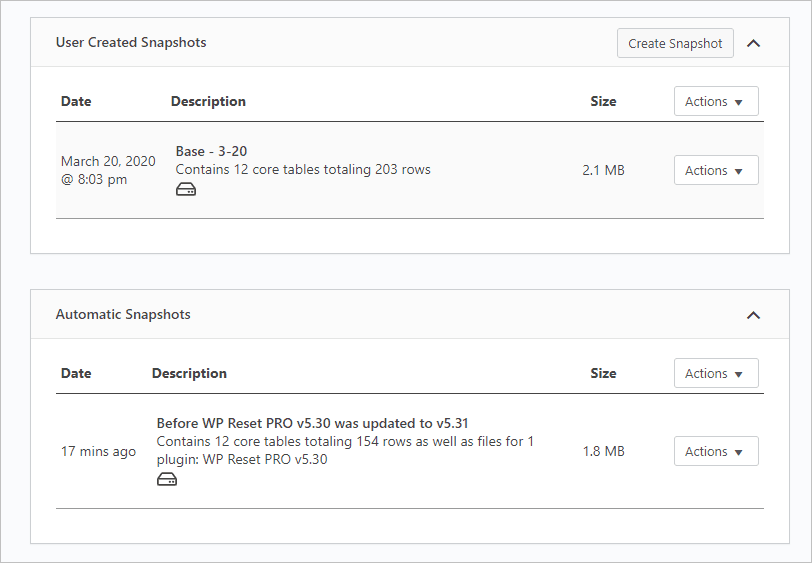Open Actions dropdown for WP Reset PRO snapshot
The image size is (812, 563).
pos(716,452)
